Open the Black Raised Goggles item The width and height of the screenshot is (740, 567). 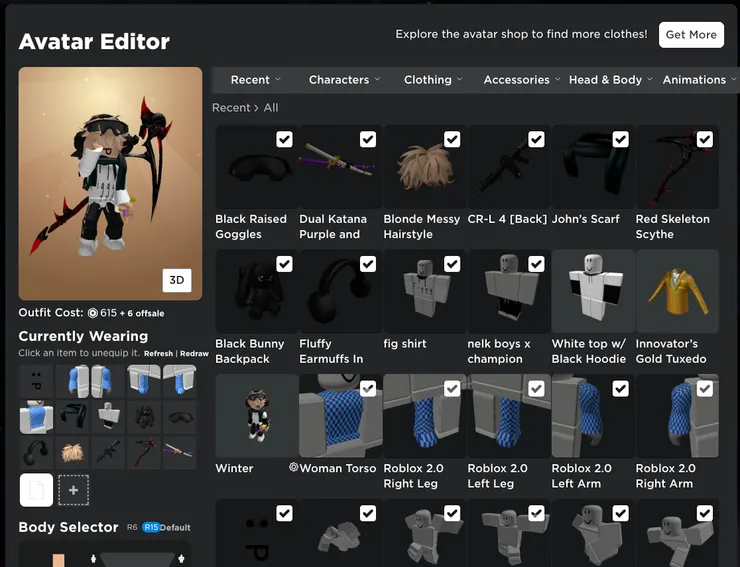point(257,167)
